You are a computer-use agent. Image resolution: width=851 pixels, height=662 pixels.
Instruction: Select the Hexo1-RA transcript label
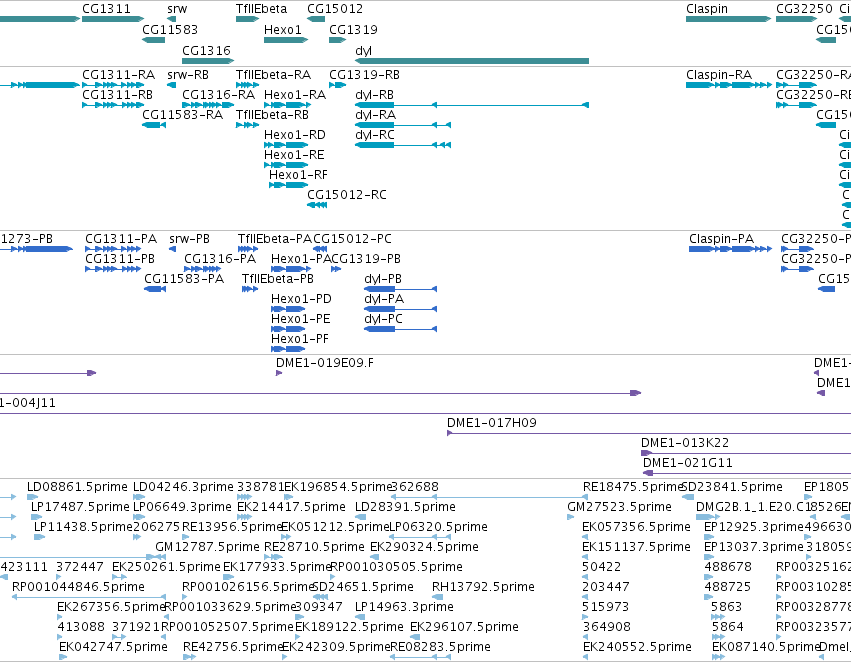click(x=295, y=94)
